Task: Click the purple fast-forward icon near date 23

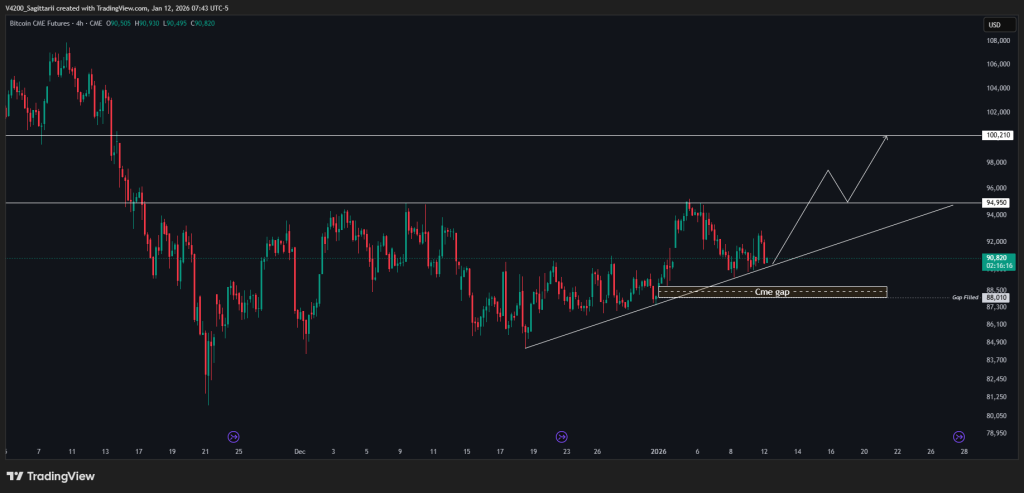Action: coord(561,436)
